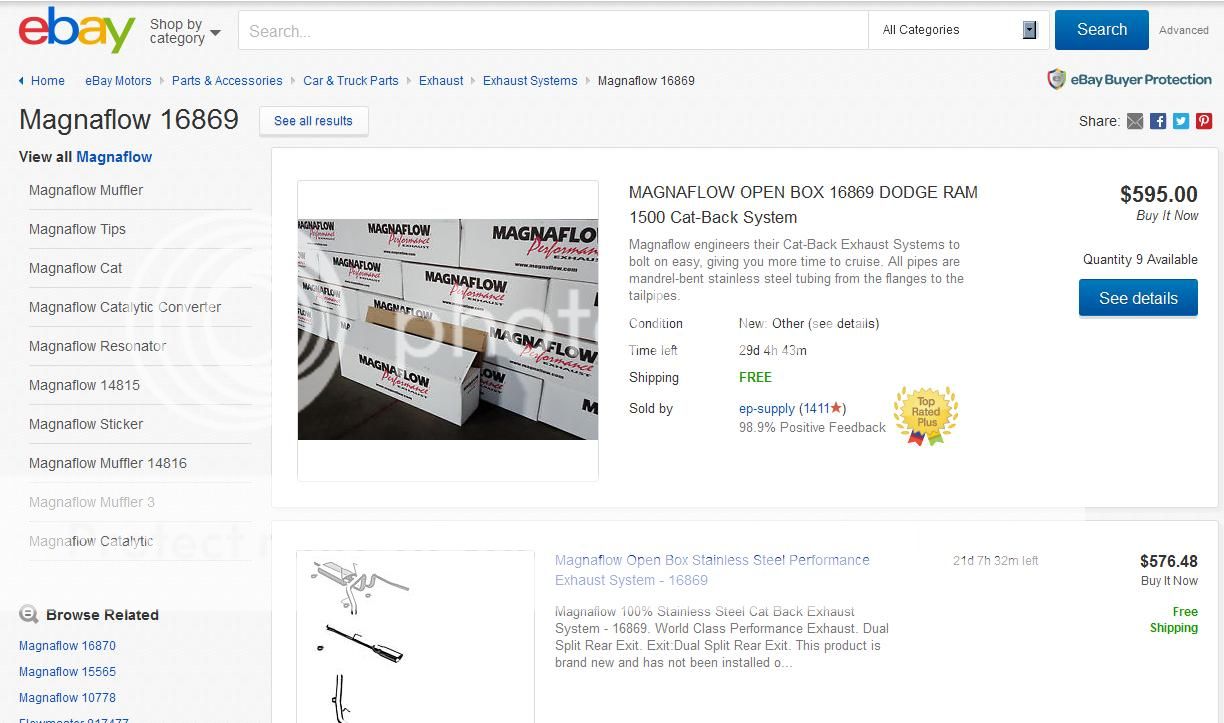
Task: Share on Twitter icon
Action: coord(1181,121)
